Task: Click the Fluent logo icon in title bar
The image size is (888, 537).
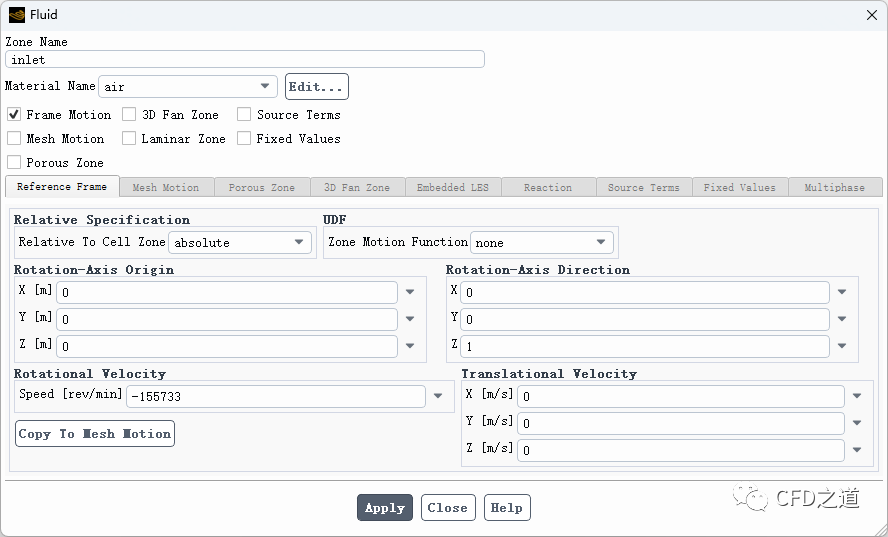Action: tap(17, 15)
